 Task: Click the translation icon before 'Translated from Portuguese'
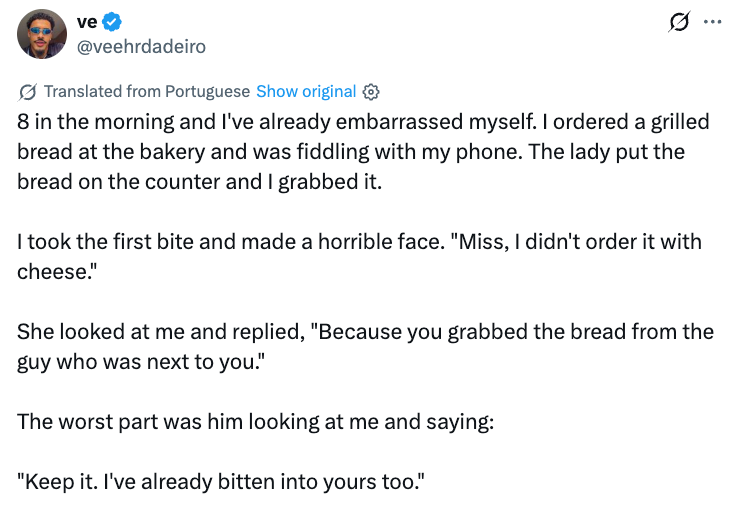click(28, 92)
